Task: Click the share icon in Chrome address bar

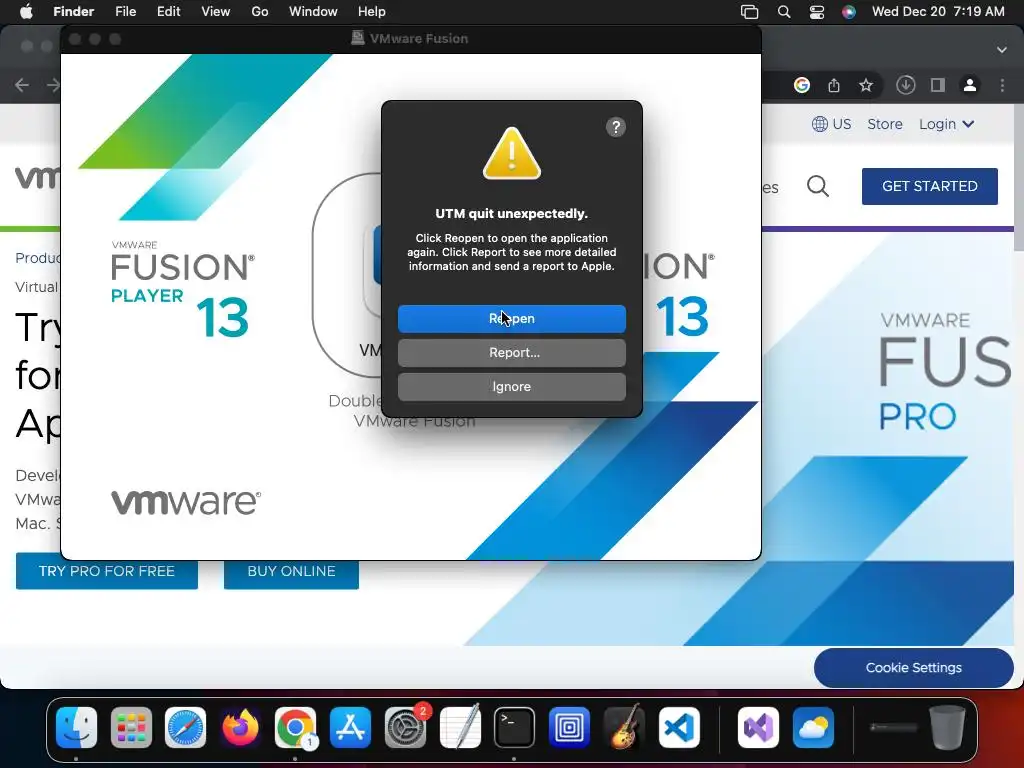Action: pos(834,85)
